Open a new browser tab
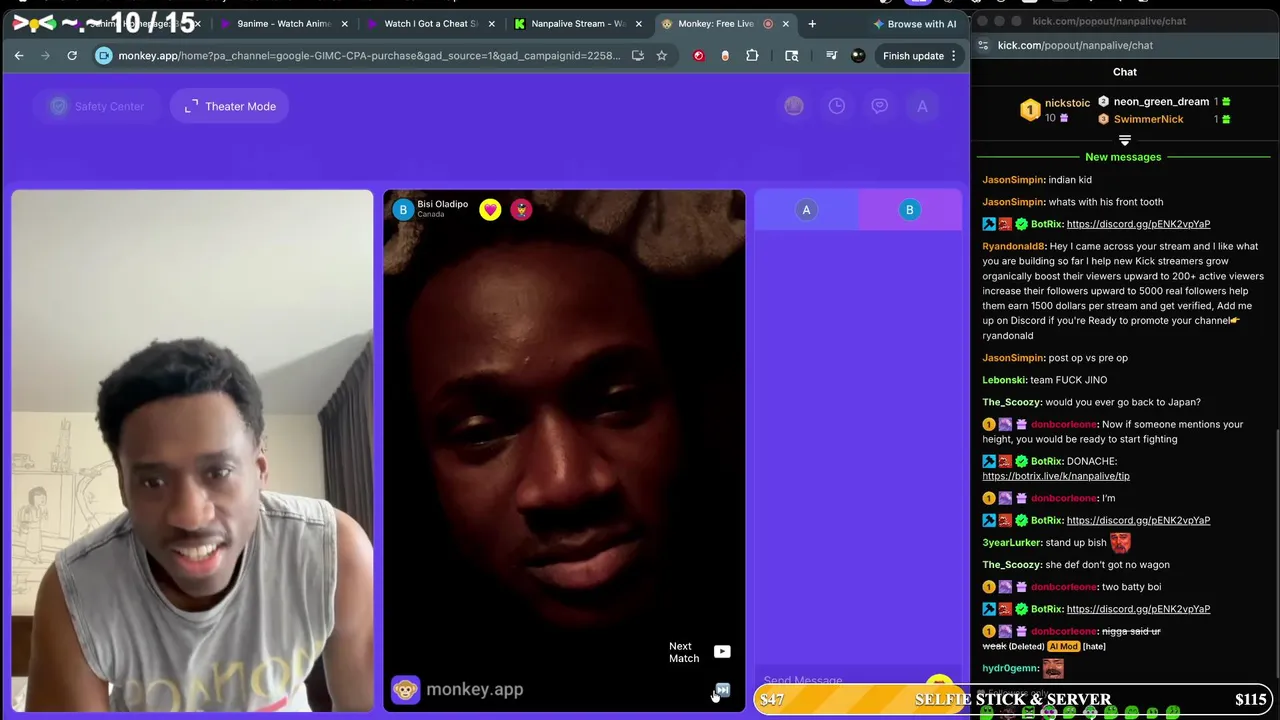Image resolution: width=1280 pixels, height=720 pixels. click(x=812, y=23)
